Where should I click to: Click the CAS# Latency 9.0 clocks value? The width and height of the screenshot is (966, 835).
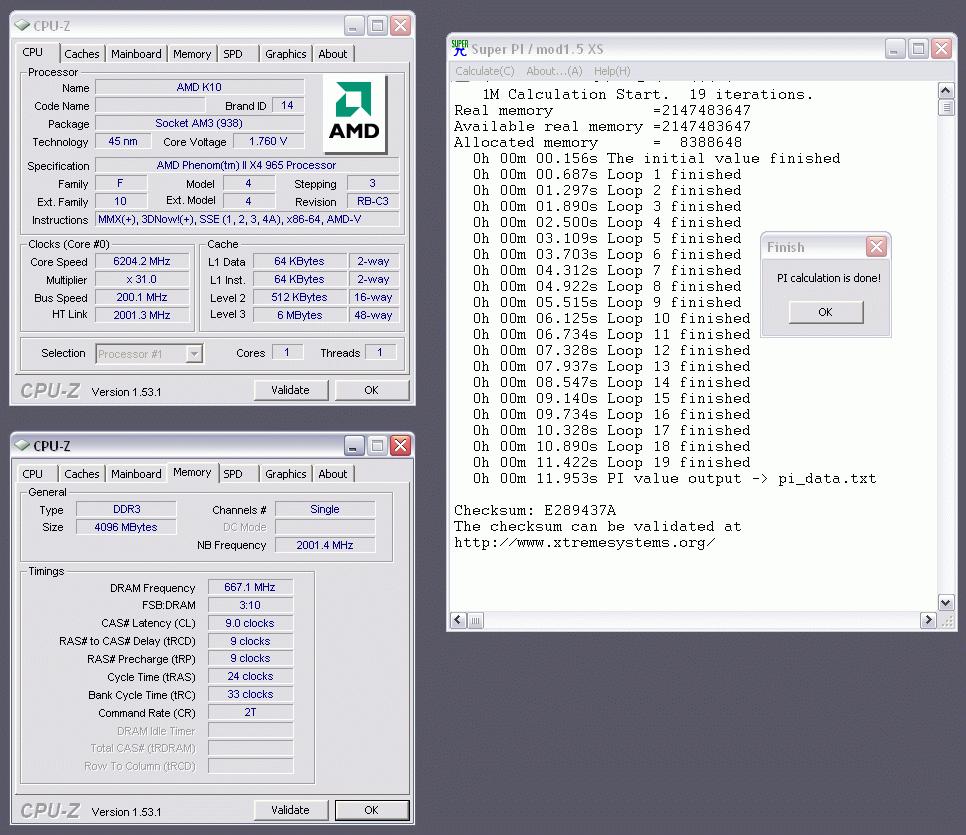(250, 623)
